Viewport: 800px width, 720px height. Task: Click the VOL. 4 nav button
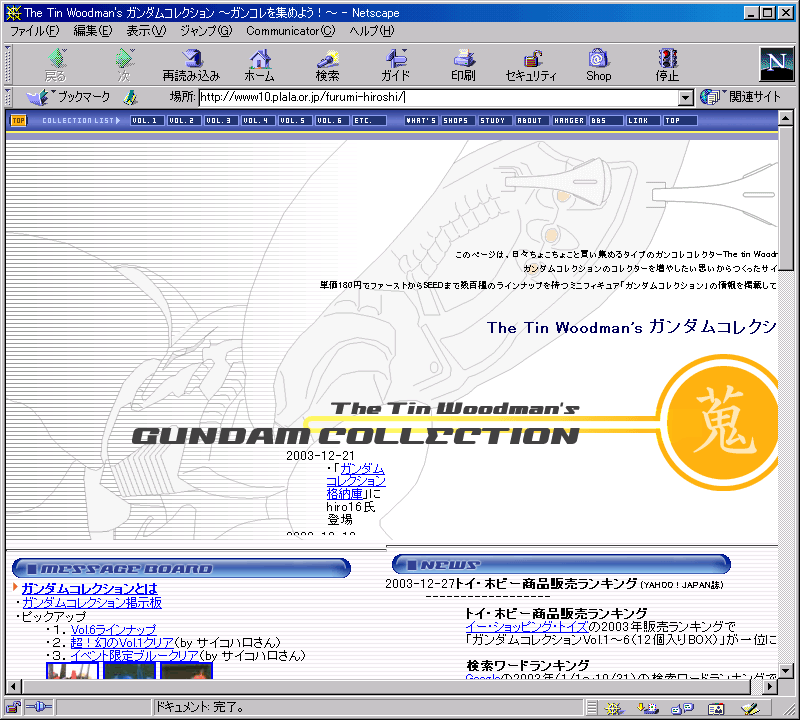258,120
